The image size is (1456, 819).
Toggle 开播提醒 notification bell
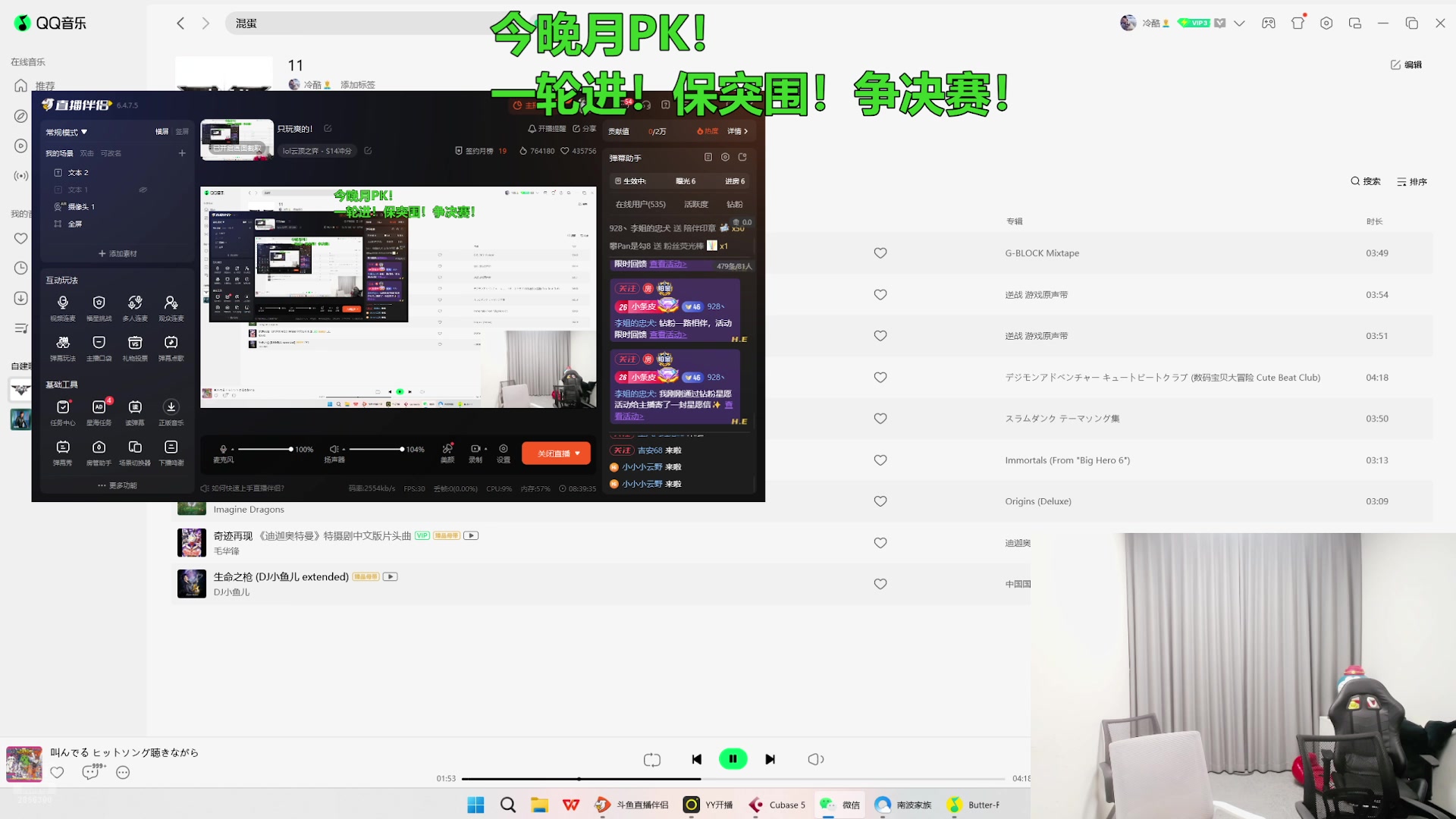(547, 129)
